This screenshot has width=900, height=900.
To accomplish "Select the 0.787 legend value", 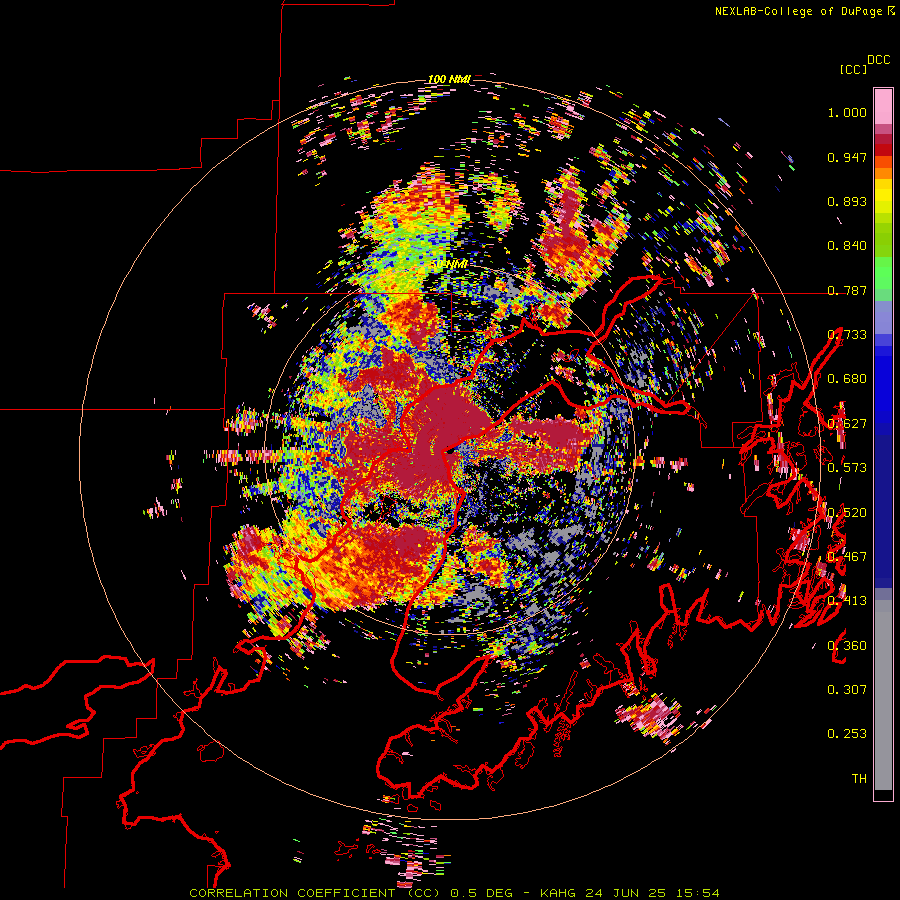I will tap(847, 290).
